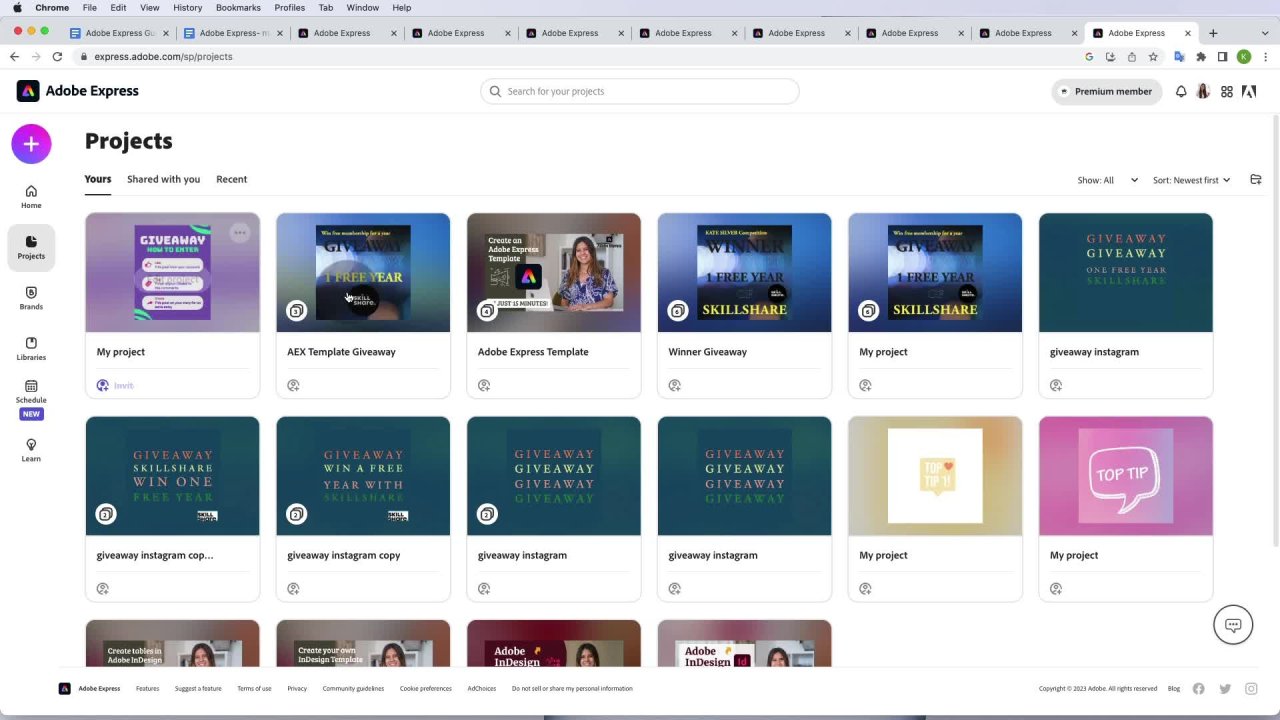This screenshot has width=1280, height=720.
Task: Expand the Show: All dropdown
Action: click(x=1107, y=180)
